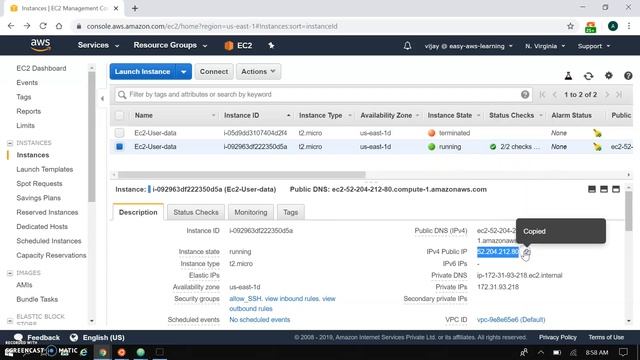Check the terminated Ec2-User-data instance checkbox
Image resolution: width=640 pixels, height=360 pixels.
pos(120,133)
